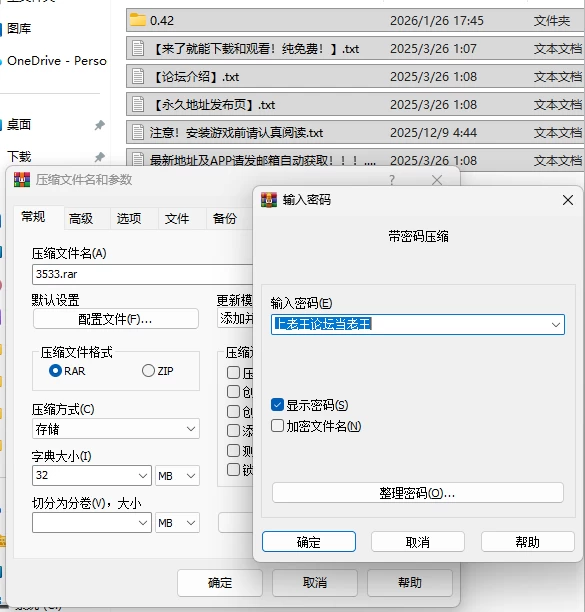
Task: Open the MB unit dropdown for 字典大小
Action: coord(178,476)
